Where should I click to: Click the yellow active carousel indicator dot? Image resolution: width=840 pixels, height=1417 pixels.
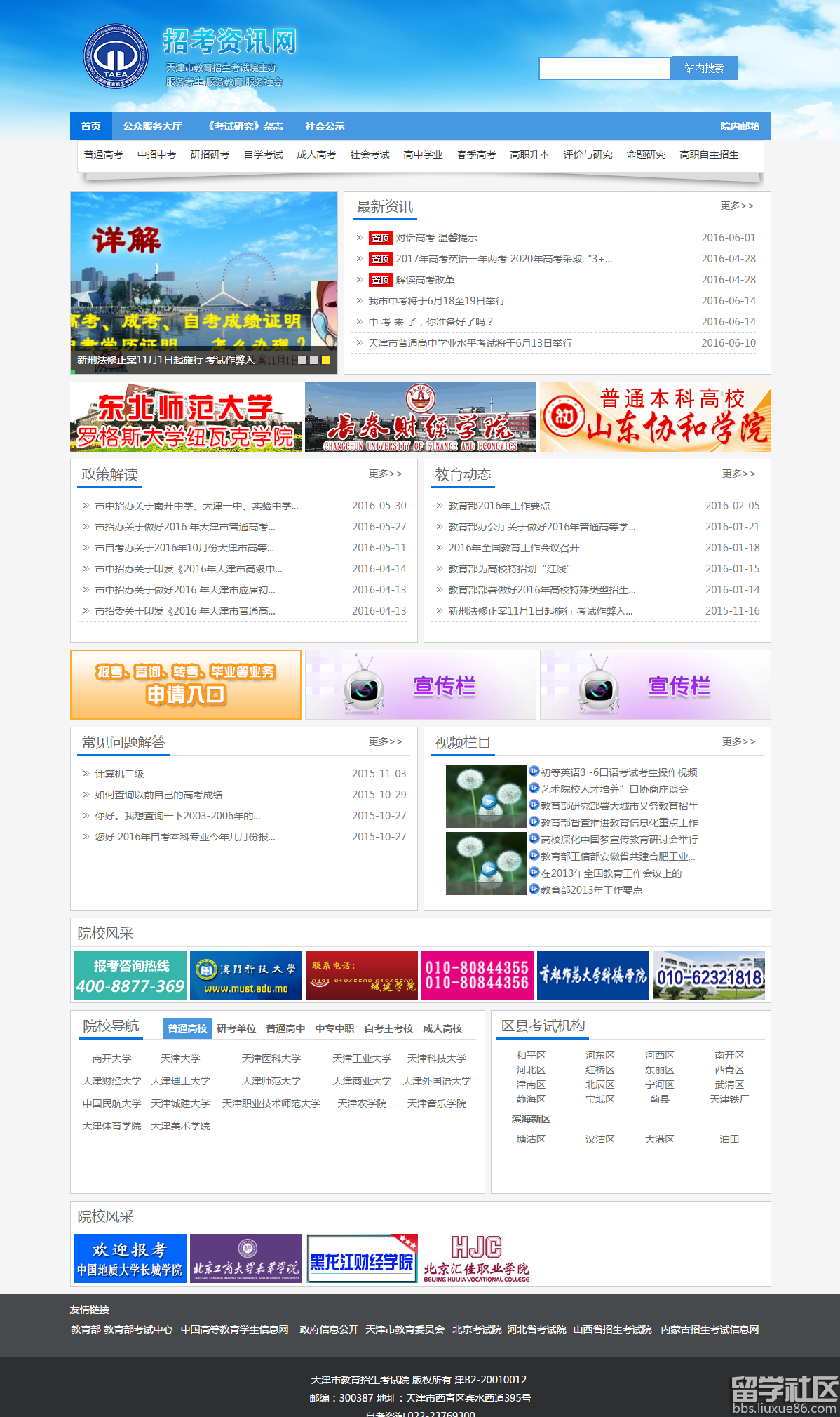click(326, 360)
